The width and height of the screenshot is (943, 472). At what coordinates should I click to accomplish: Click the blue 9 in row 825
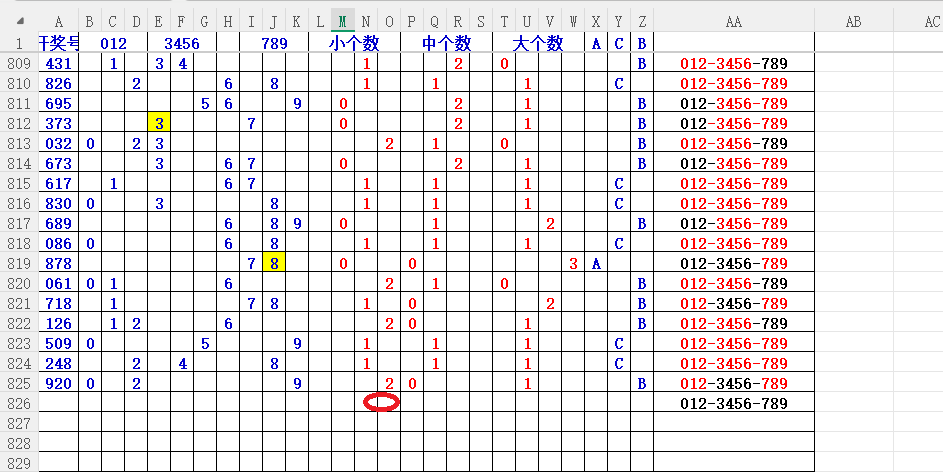click(297, 383)
